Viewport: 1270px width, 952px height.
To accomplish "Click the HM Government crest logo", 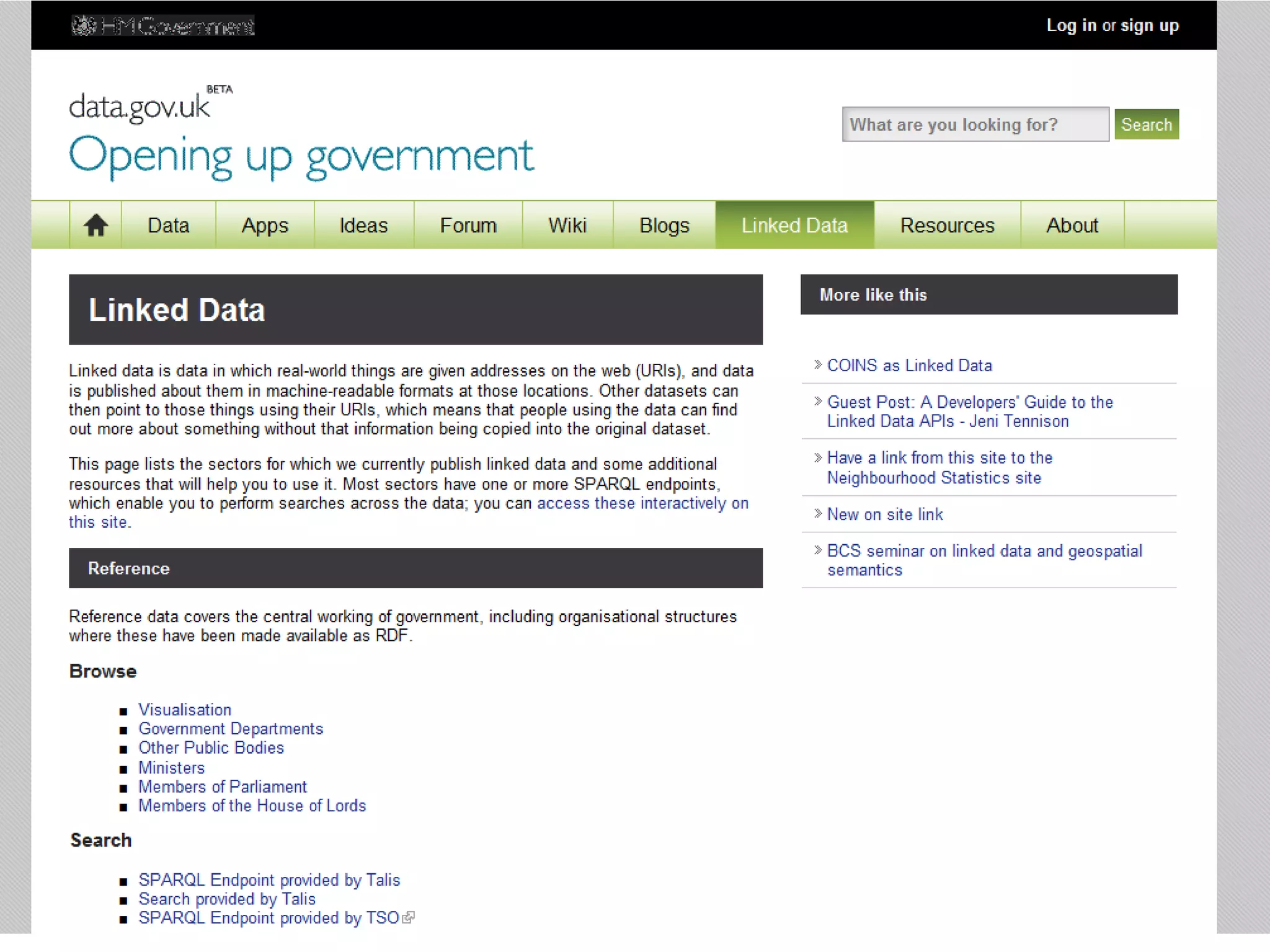I will tap(84, 25).
